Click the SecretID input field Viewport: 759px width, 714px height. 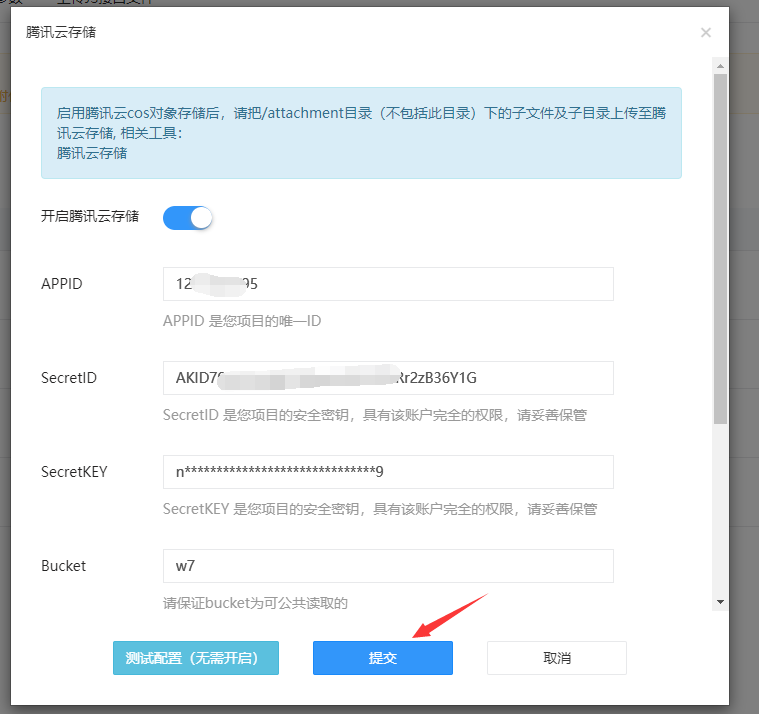(x=388, y=378)
